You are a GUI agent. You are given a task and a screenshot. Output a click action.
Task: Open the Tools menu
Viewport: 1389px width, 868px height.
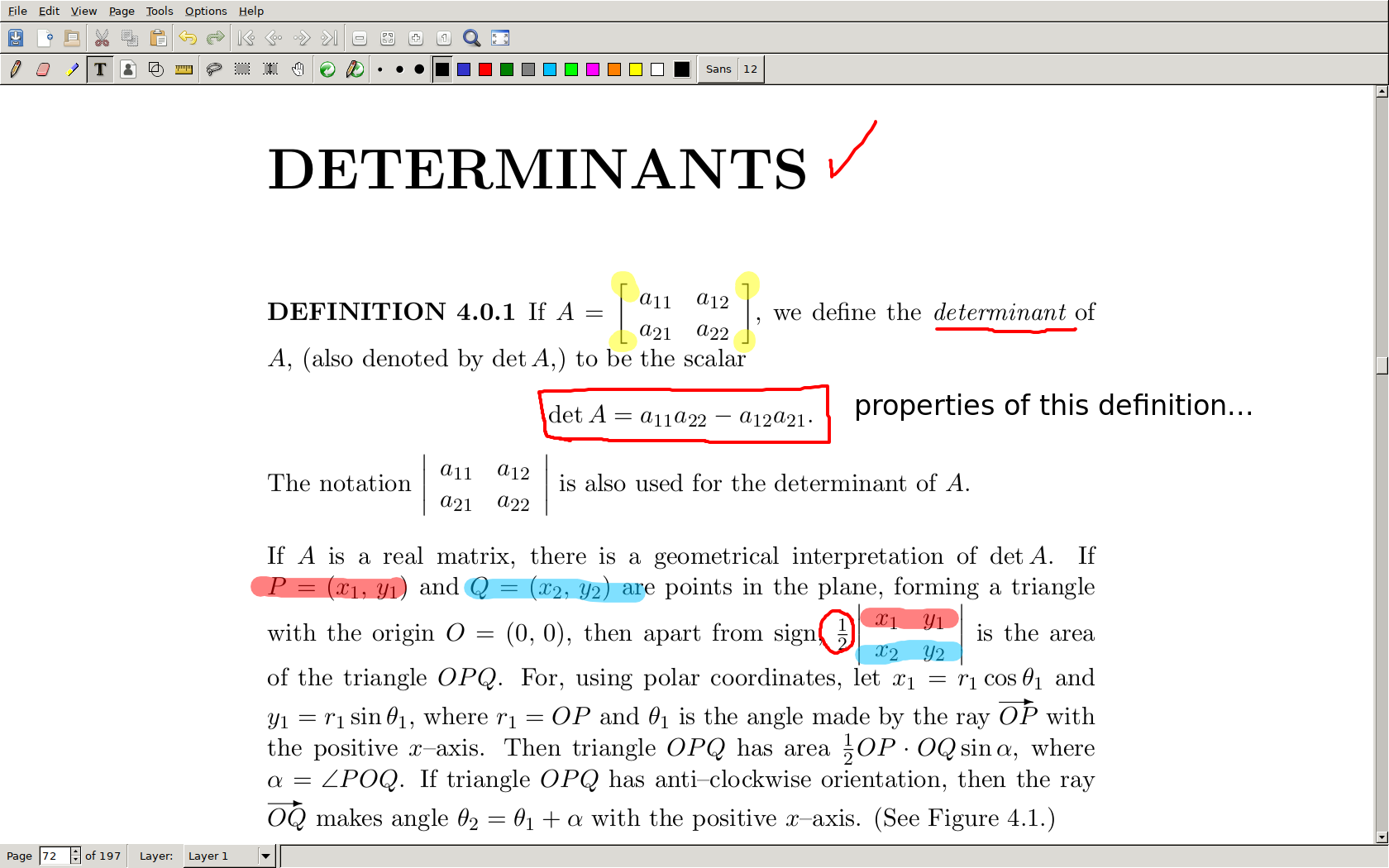(x=160, y=11)
